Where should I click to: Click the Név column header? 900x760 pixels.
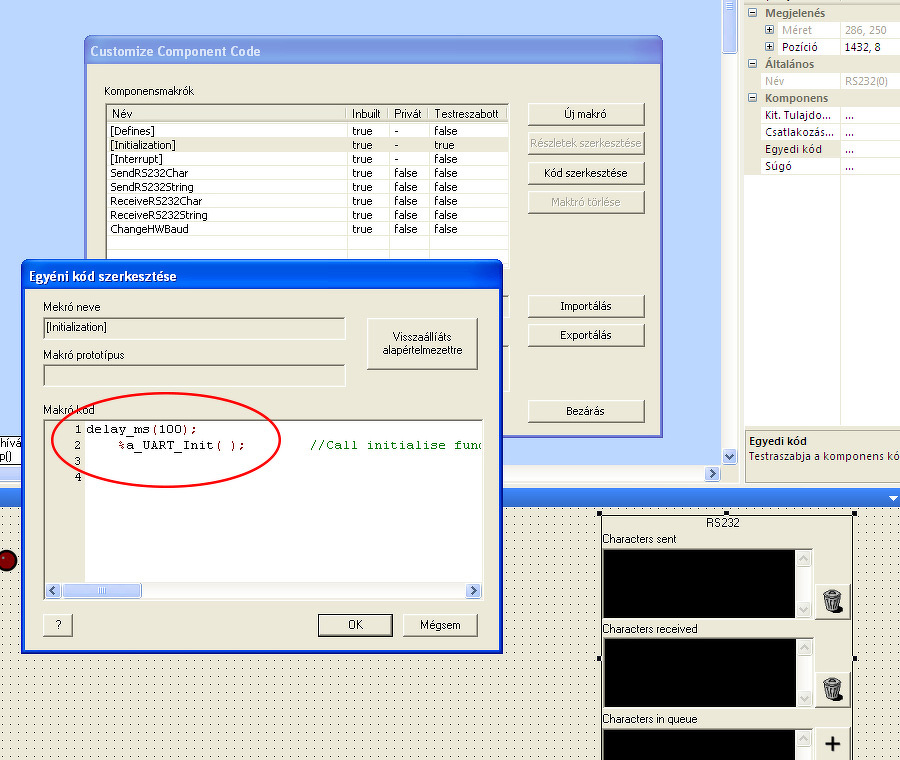(x=227, y=114)
